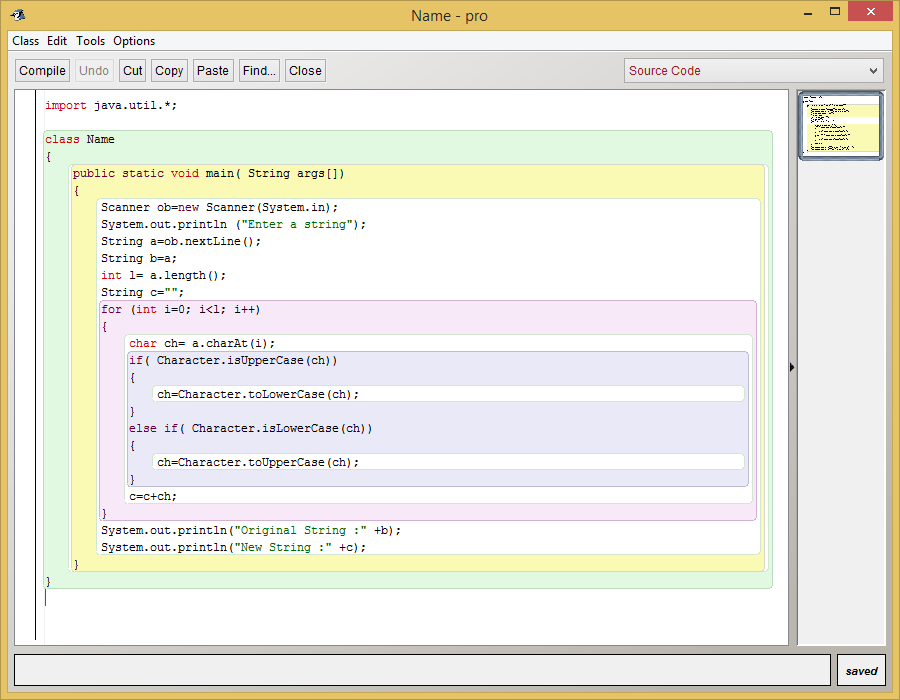The image size is (900, 700).
Task: Open the Find dialog
Action: (x=259, y=70)
